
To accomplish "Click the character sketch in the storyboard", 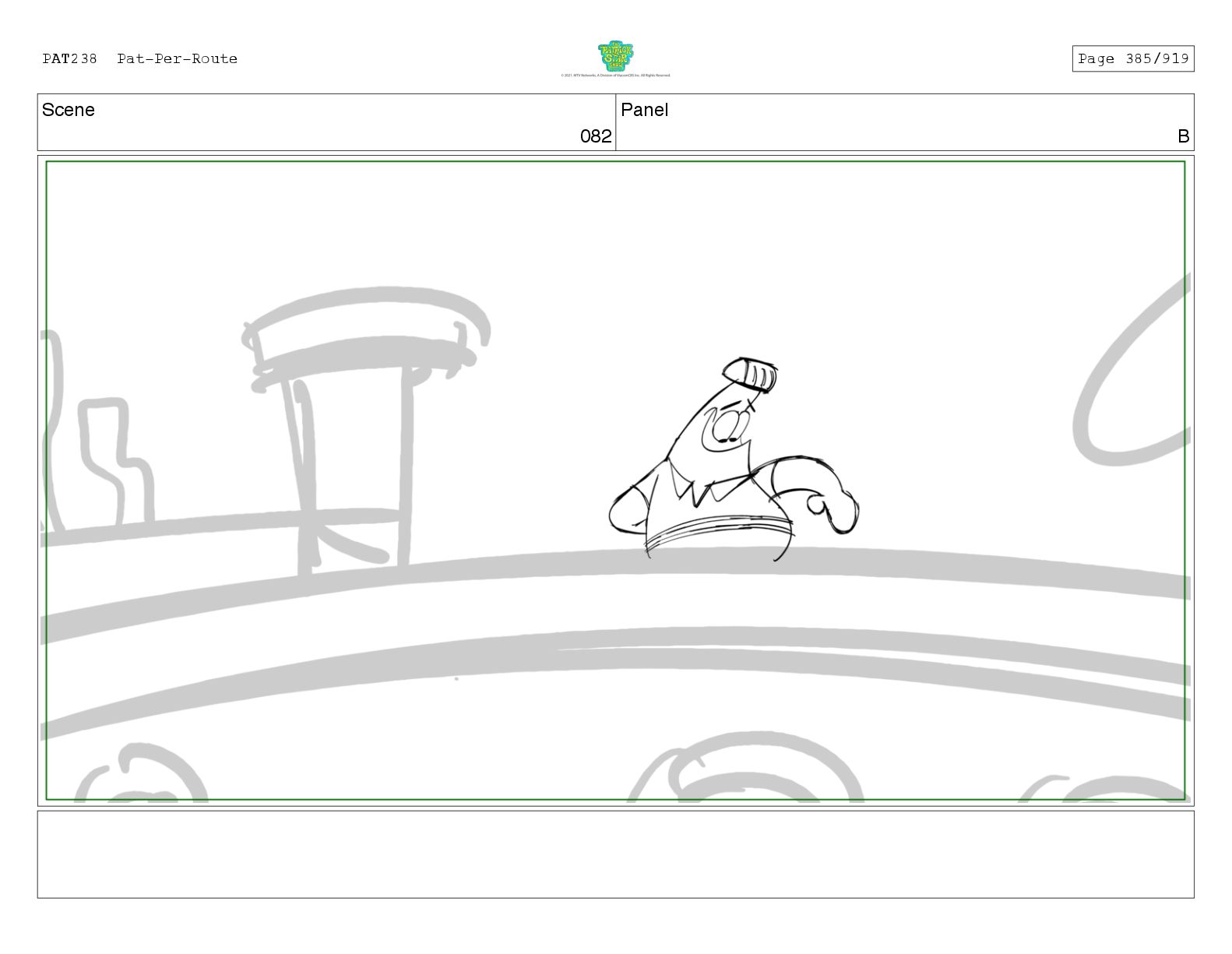I will [x=733, y=459].
